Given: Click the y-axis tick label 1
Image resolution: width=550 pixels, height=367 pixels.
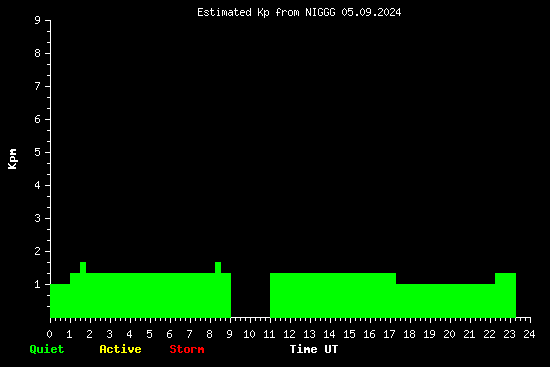Looking at the screenshot, I should 37,284.
